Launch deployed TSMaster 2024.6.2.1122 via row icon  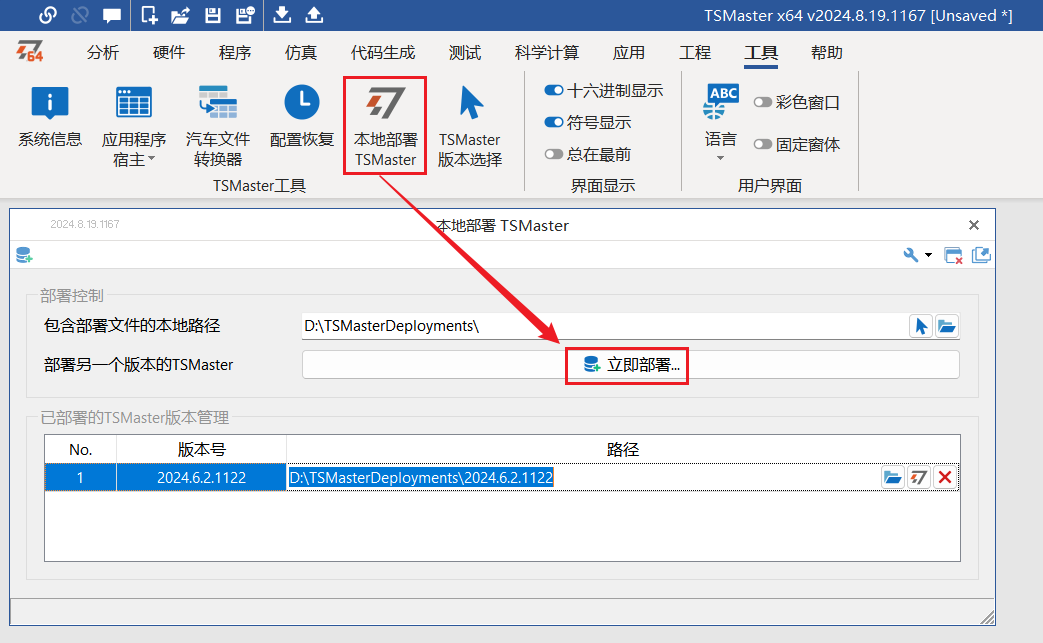[919, 477]
